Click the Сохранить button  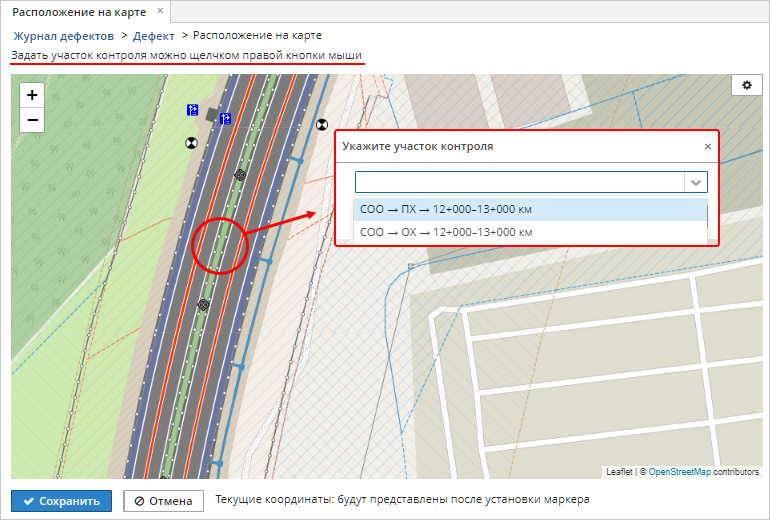click(61, 501)
